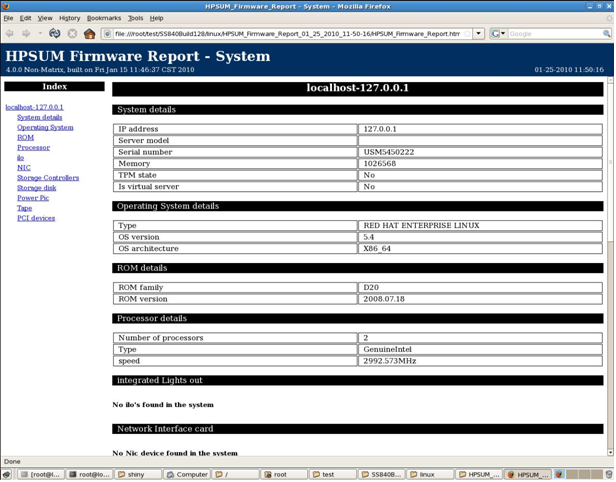Click the Stop loading icon
Screen dimensions: 616x482
[x=72, y=33]
